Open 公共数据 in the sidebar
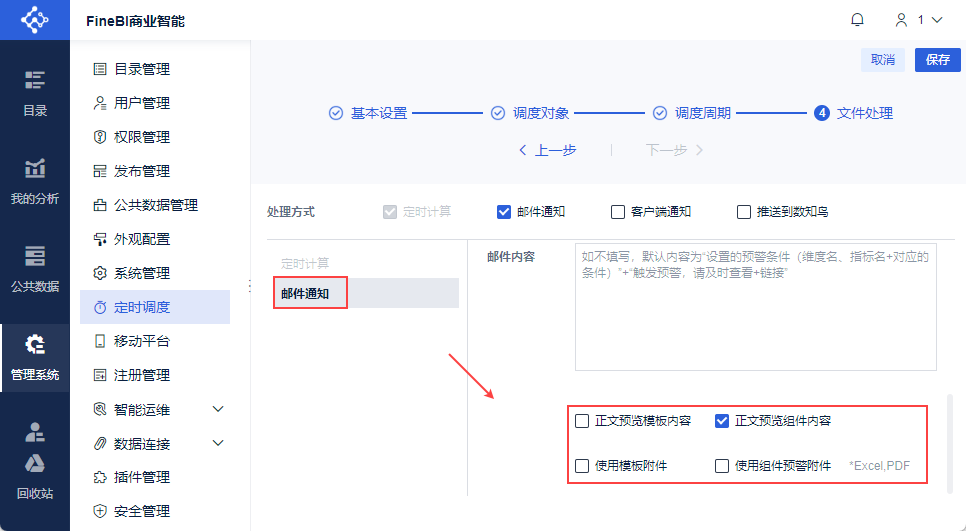Image resolution: width=966 pixels, height=531 pixels. [x=34, y=269]
